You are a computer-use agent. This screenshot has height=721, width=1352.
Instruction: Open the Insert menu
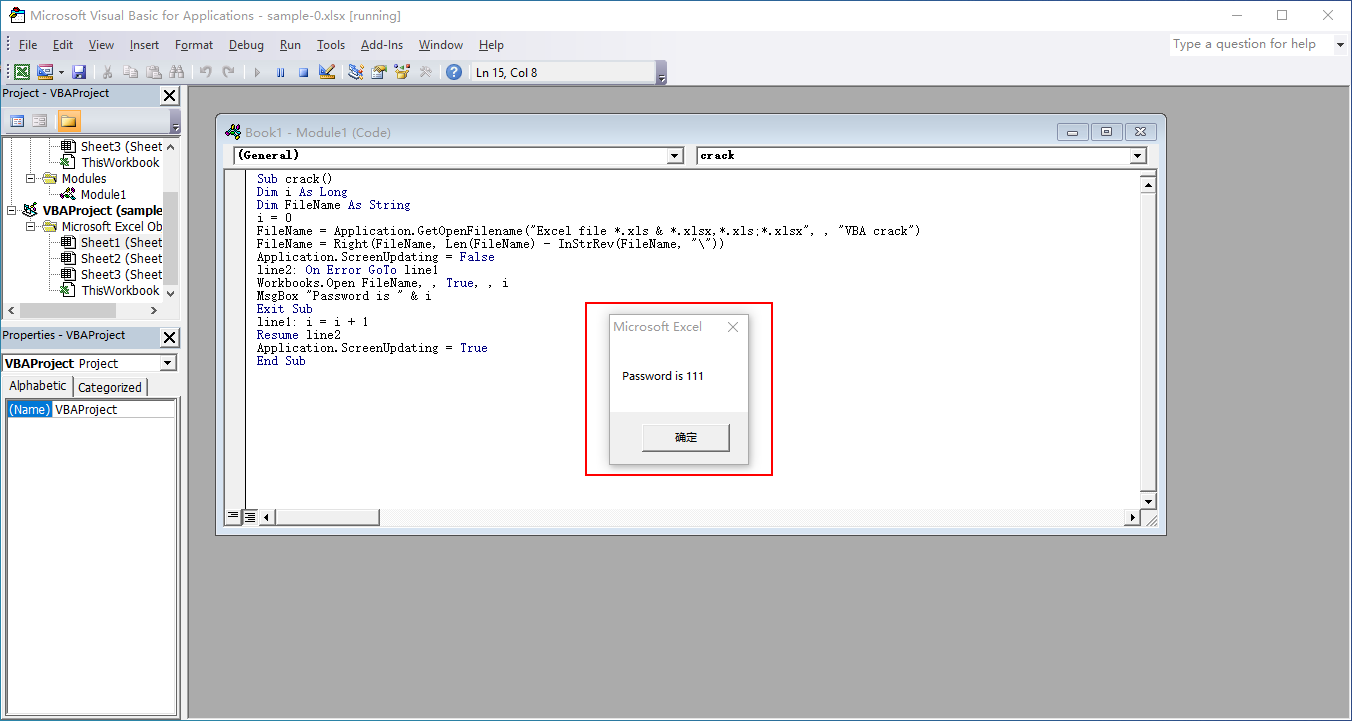point(144,45)
